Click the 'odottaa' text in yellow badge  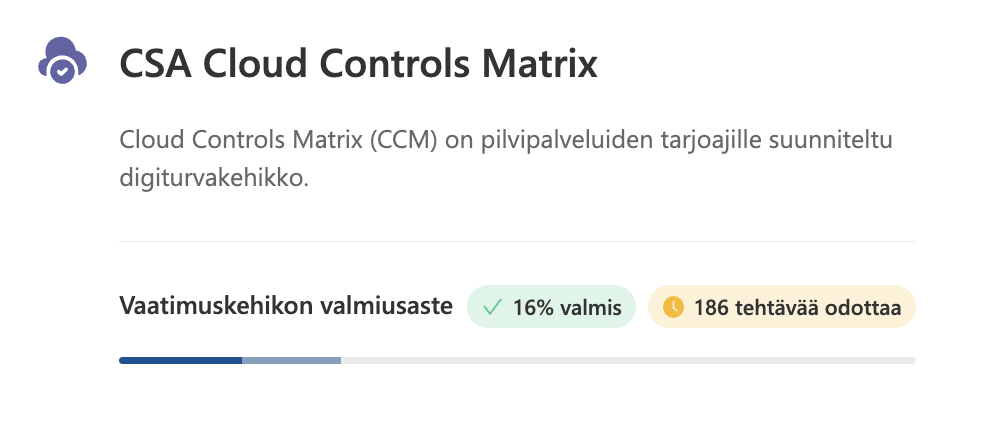[868, 308]
